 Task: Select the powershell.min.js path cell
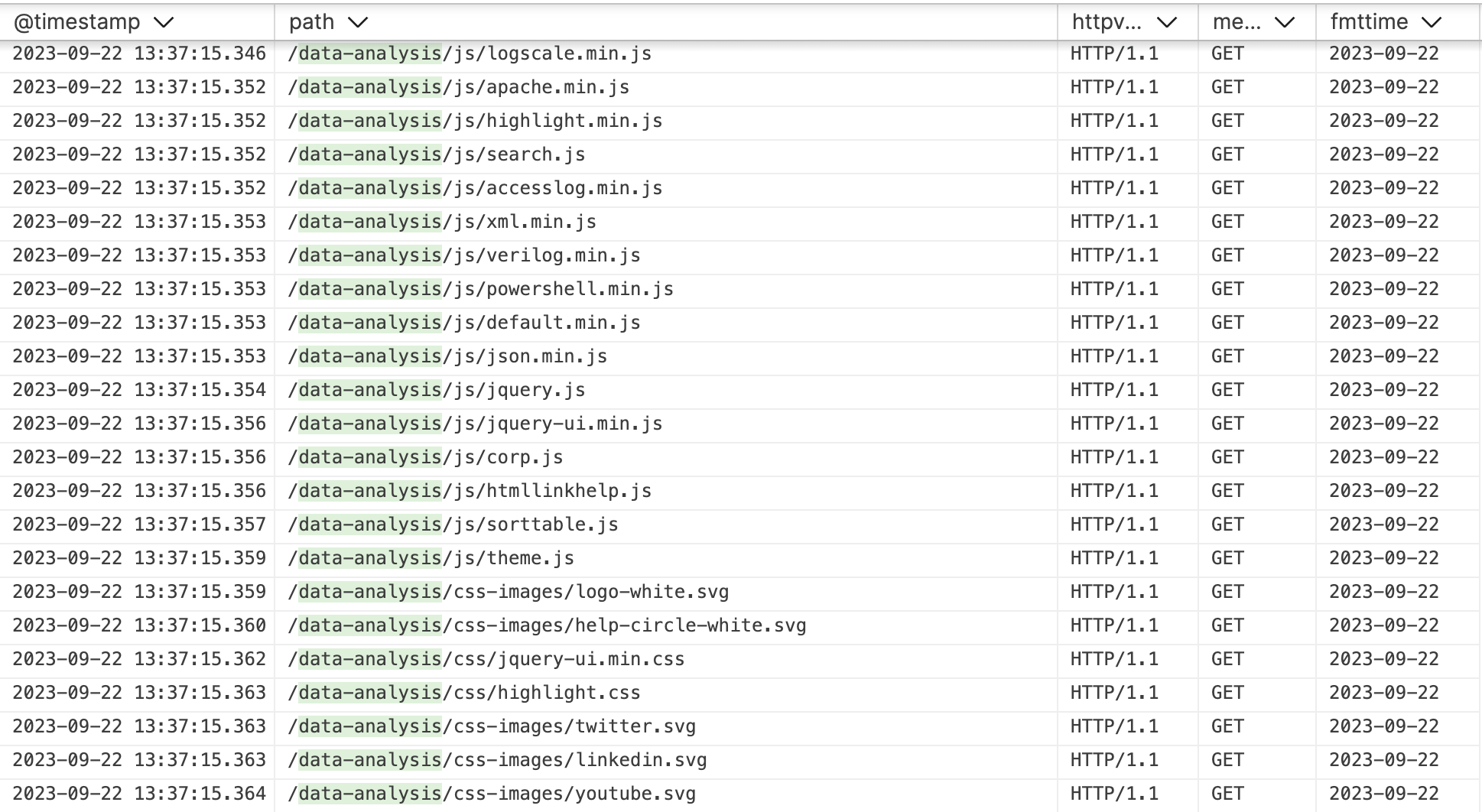click(481, 289)
